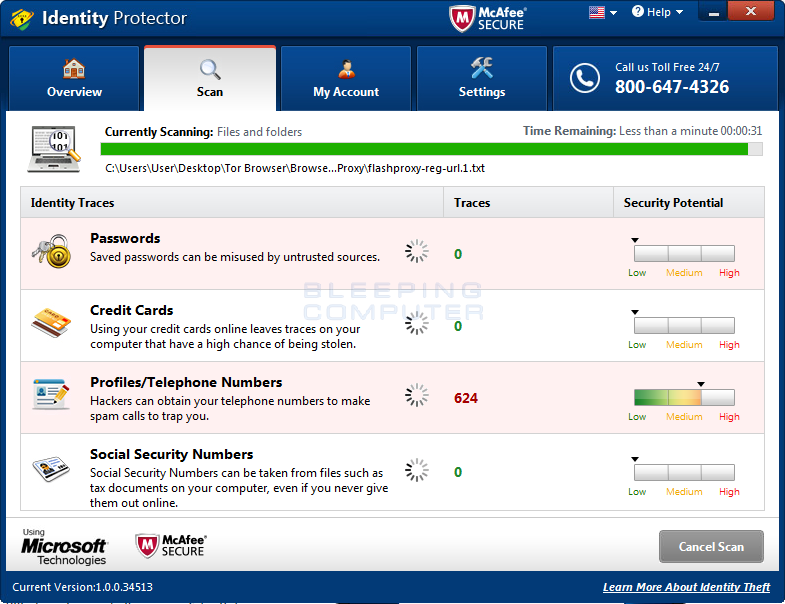This screenshot has width=785, height=604.
Task: Click the McAfee Secure logo in footer
Action: coord(170,546)
